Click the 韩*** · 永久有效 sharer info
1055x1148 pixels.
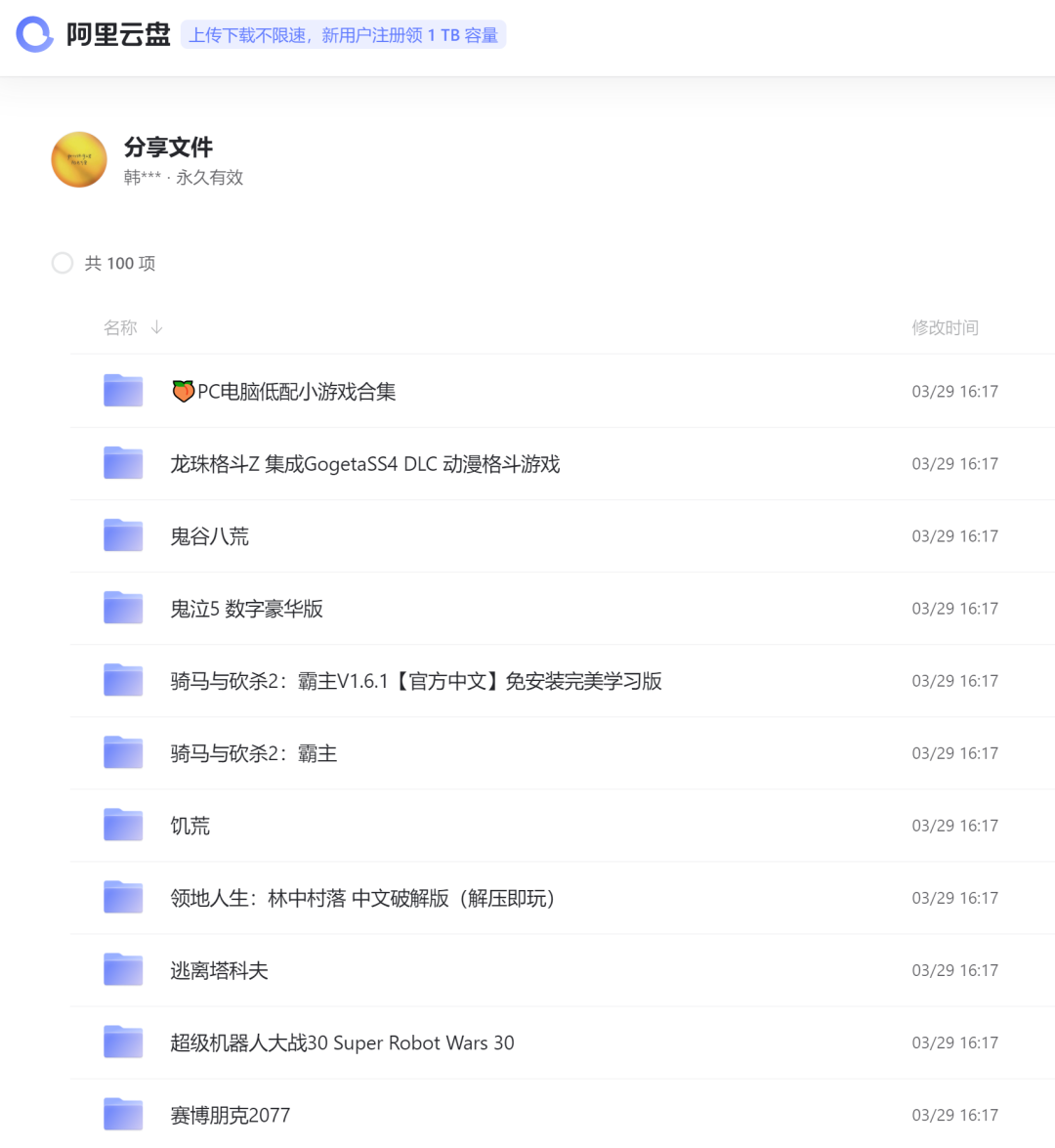tap(183, 178)
